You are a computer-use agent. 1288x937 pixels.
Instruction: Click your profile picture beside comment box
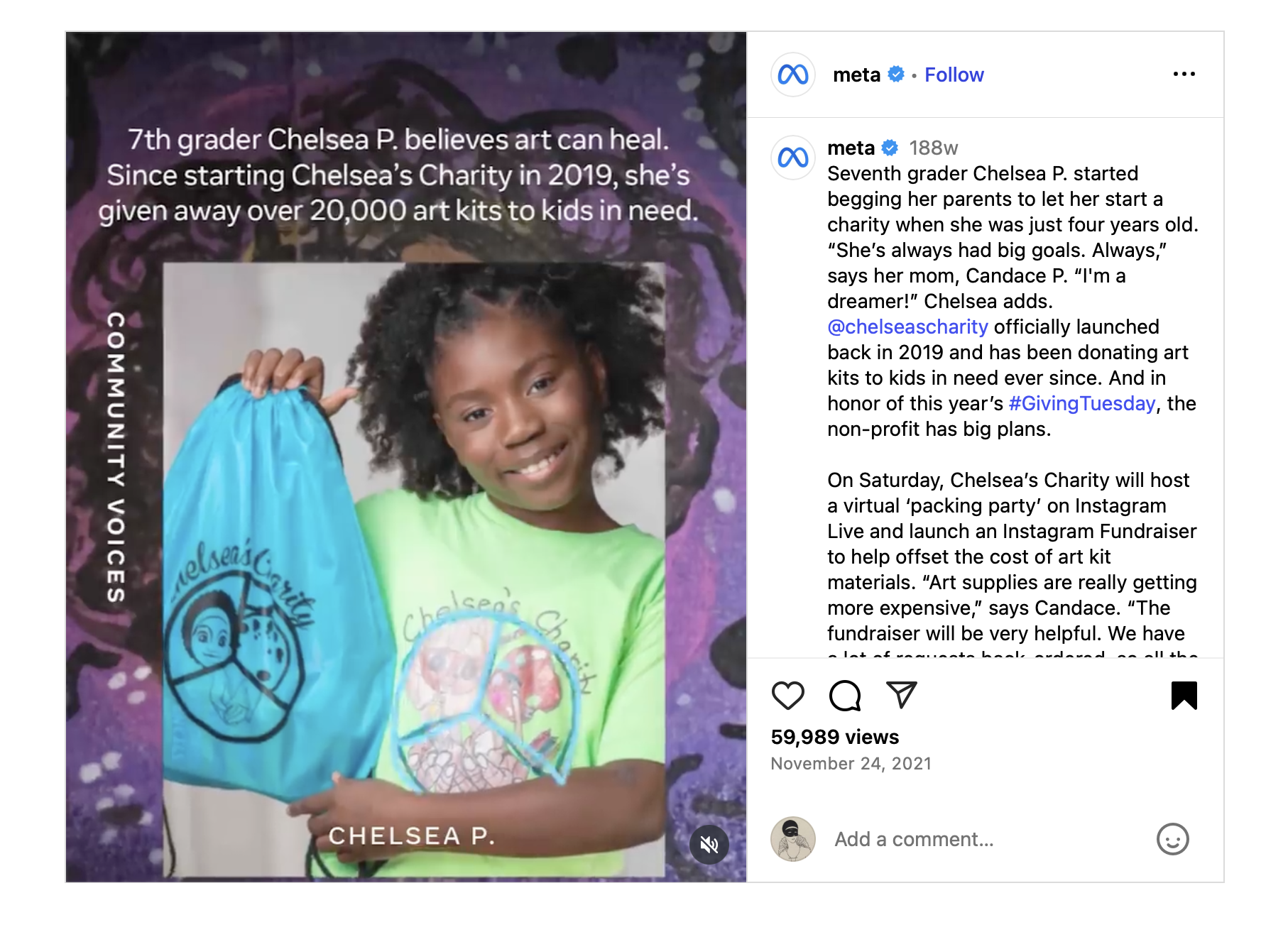(x=793, y=839)
